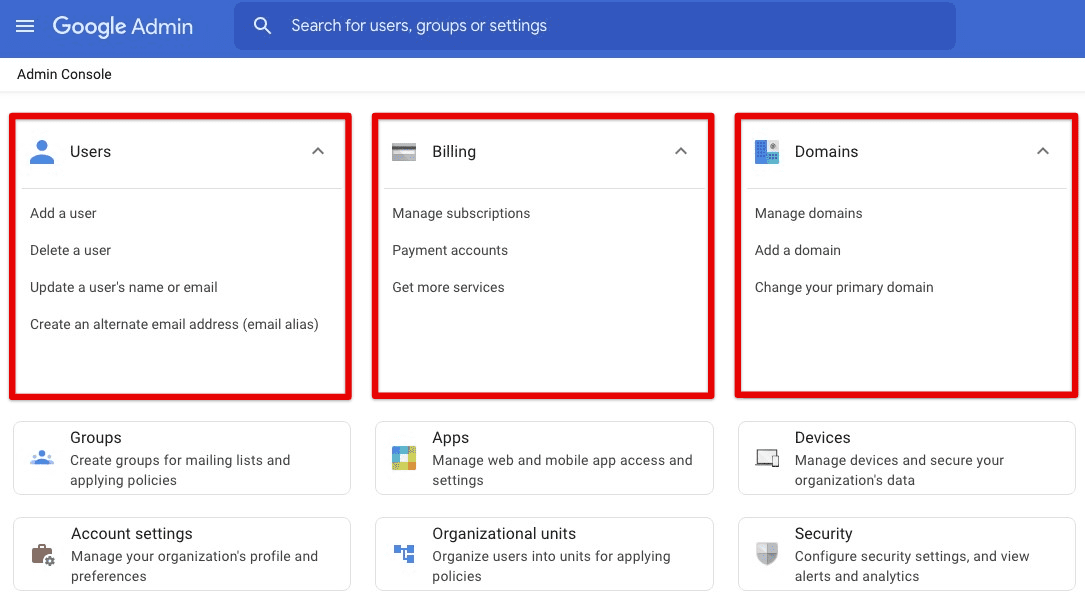1085x599 pixels.
Task: Click 'Manage web and mobile app access' description
Action: click(x=562, y=470)
